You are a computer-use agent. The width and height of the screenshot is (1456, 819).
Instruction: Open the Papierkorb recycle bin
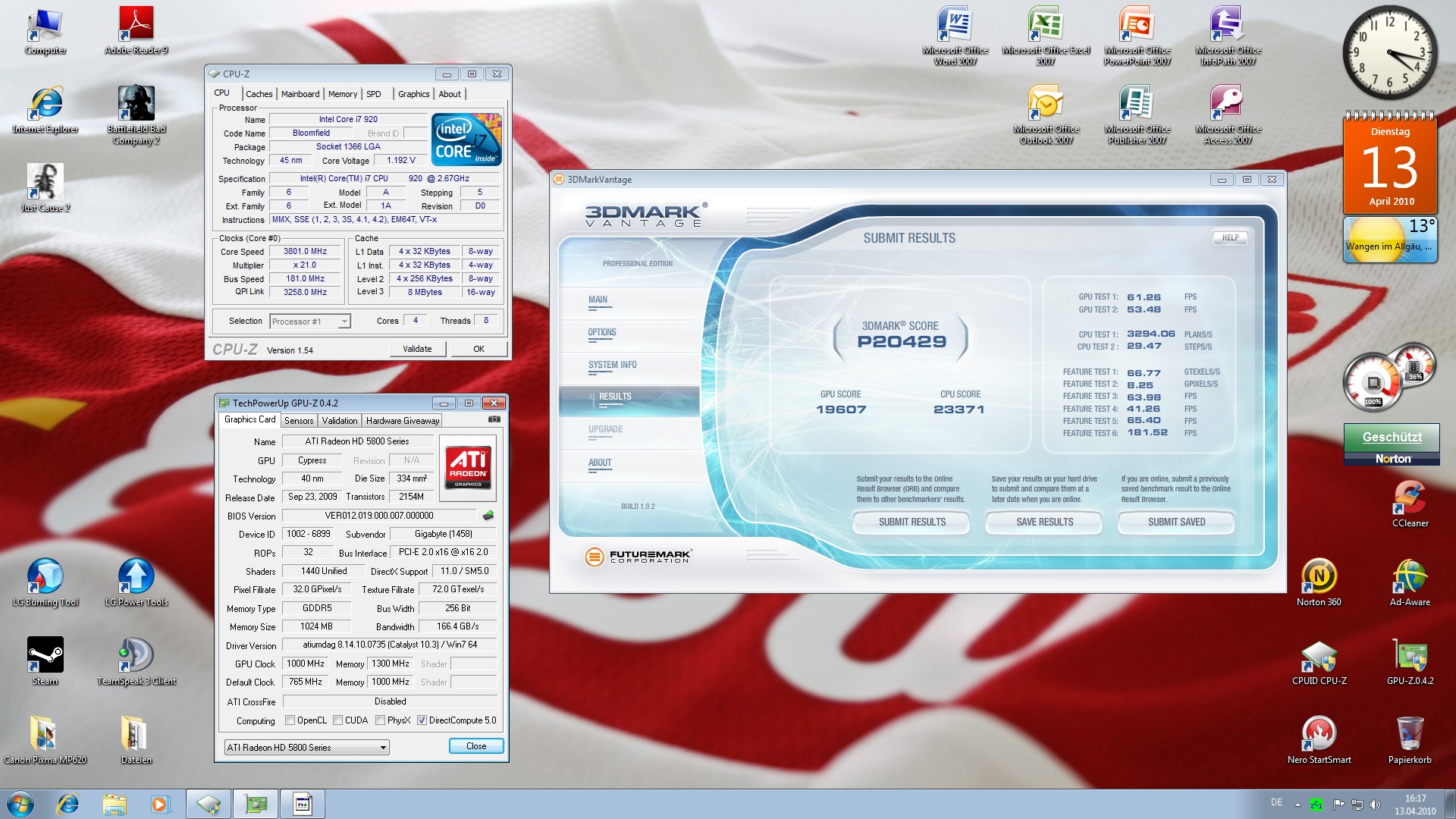(x=1410, y=741)
